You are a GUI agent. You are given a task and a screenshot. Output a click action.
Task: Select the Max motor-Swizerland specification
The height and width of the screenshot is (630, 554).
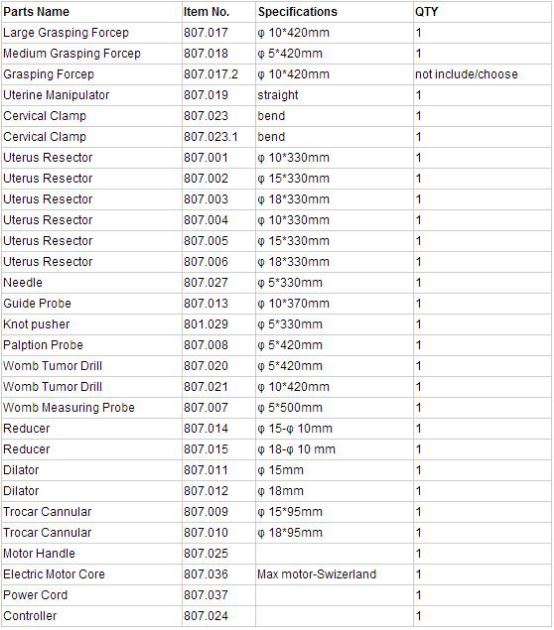click(x=317, y=575)
